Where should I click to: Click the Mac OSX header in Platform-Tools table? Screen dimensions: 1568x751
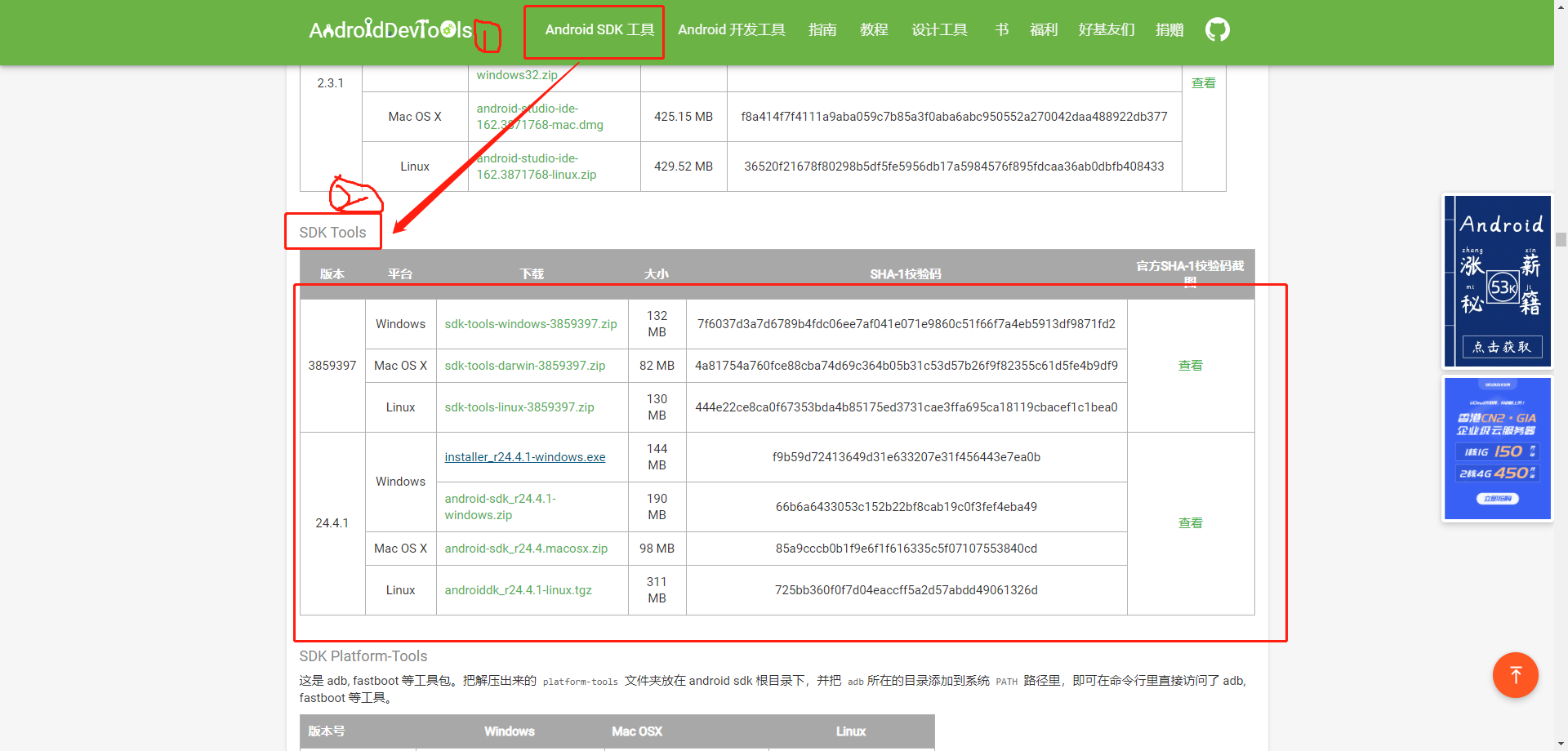coord(637,731)
